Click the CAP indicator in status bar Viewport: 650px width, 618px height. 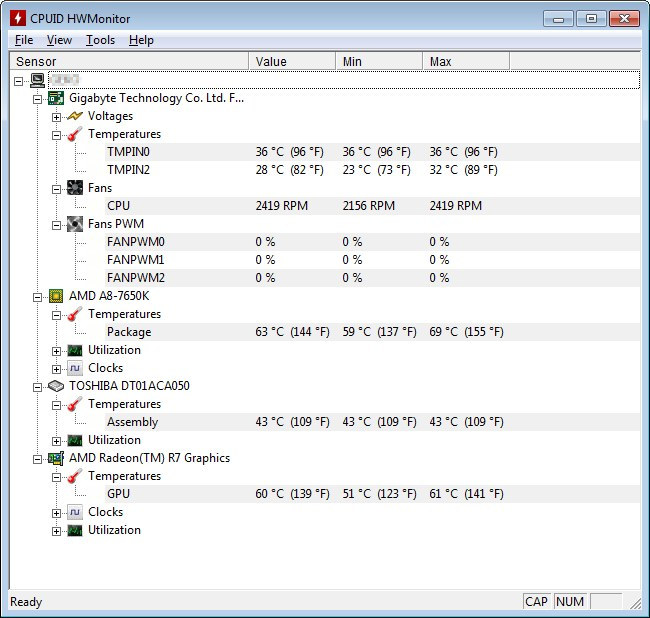(536, 601)
